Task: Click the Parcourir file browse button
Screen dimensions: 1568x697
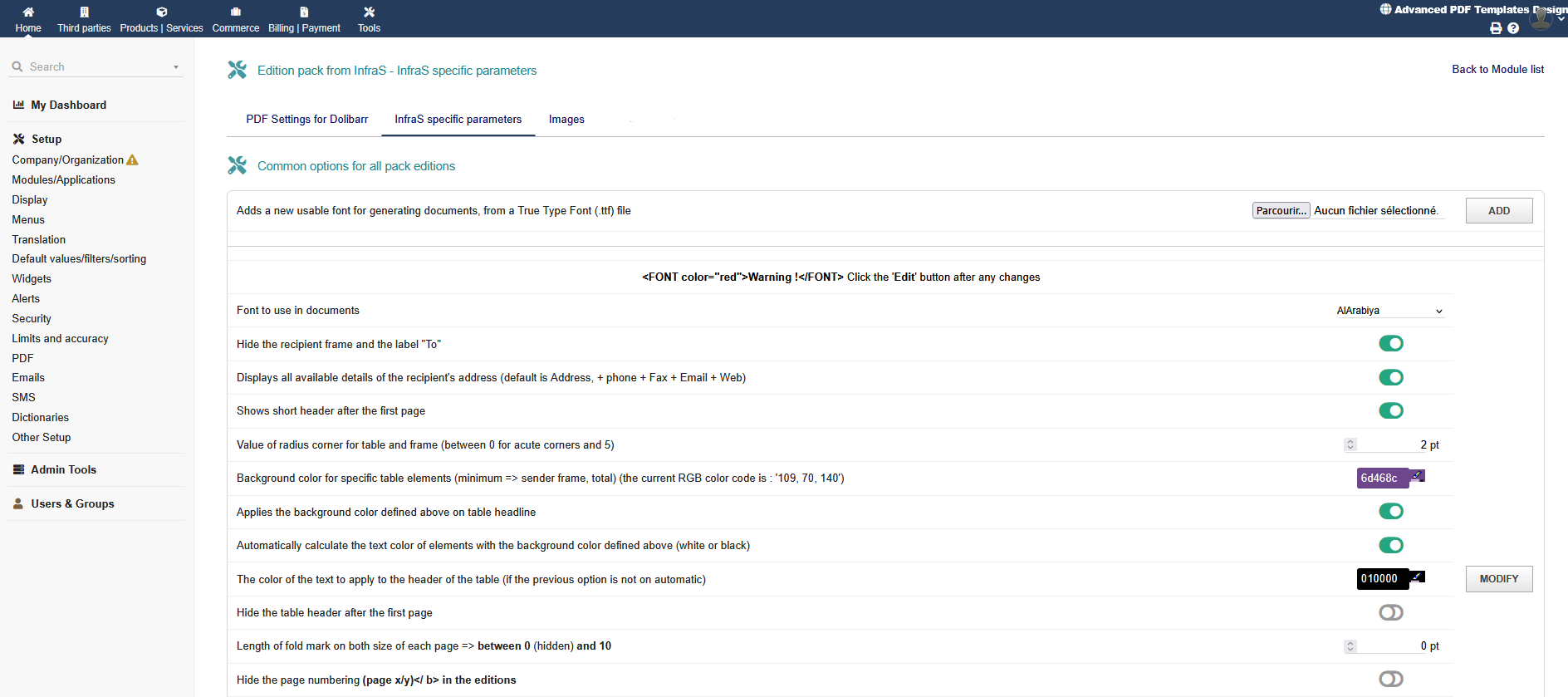Action: [x=1281, y=211]
